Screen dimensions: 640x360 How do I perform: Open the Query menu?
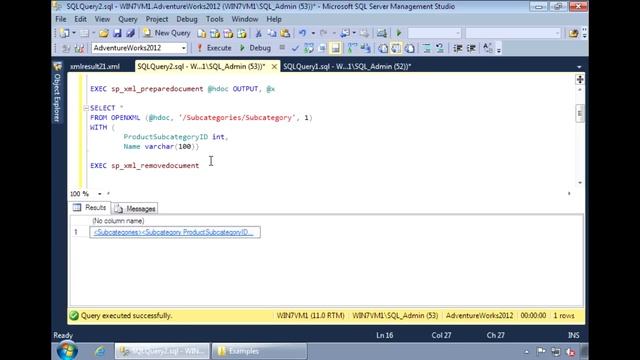pos(128,19)
